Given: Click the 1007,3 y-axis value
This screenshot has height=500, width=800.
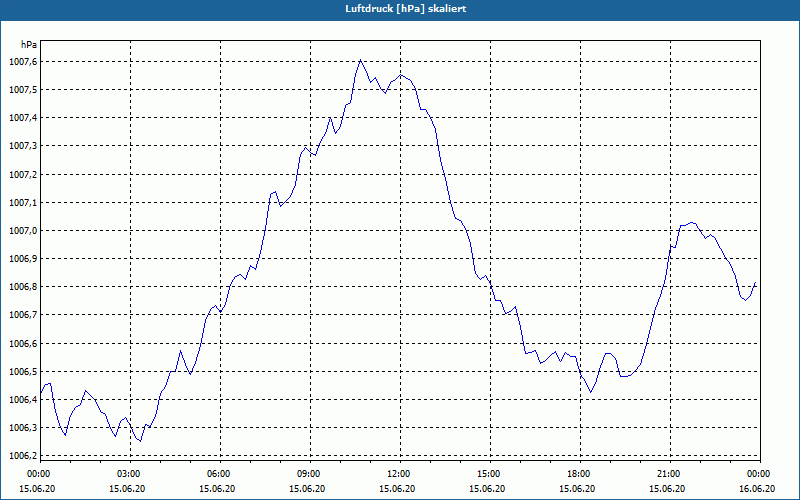Looking at the screenshot, I should pos(22,146).
